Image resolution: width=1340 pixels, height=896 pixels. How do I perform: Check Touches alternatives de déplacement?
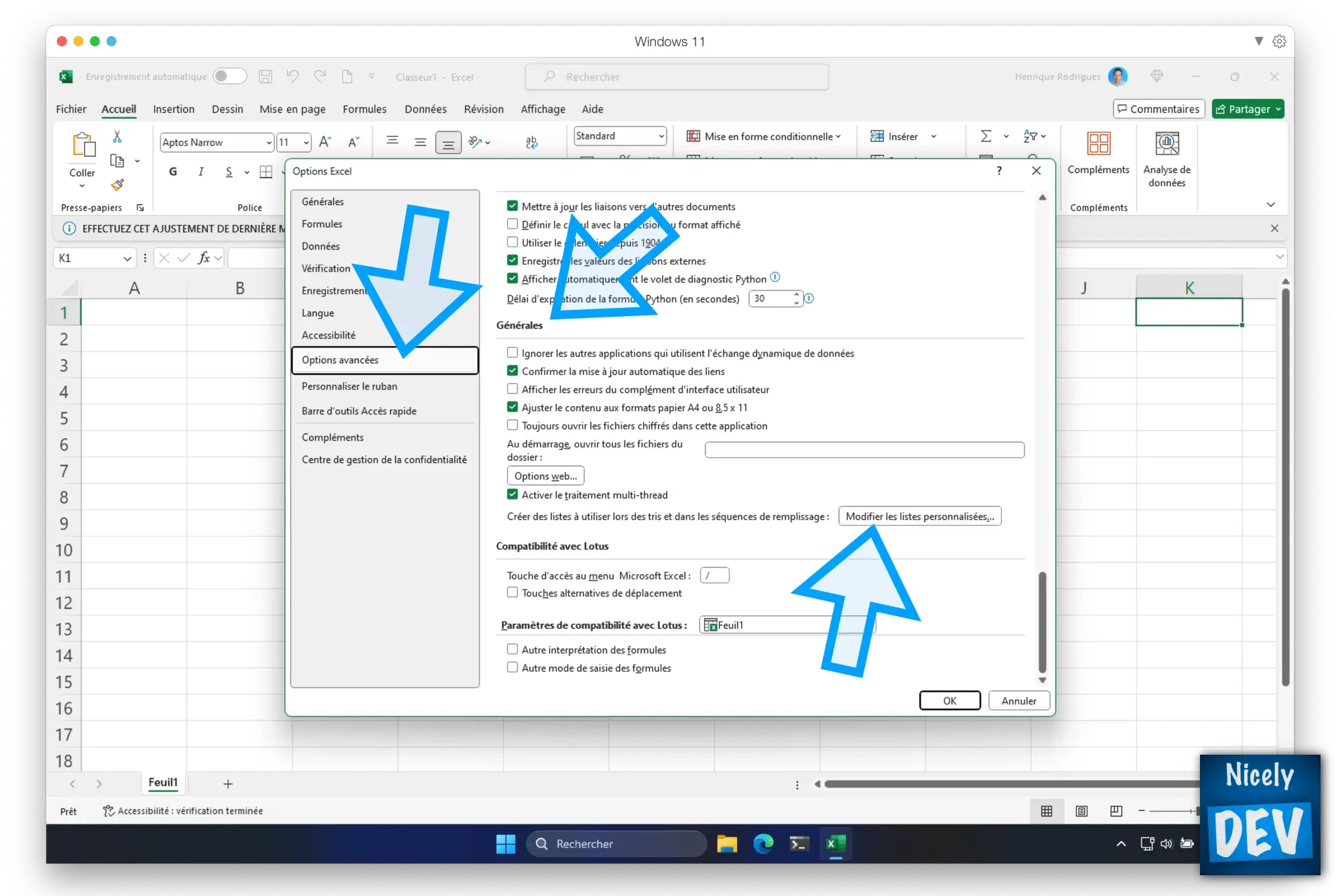(513, 592)
